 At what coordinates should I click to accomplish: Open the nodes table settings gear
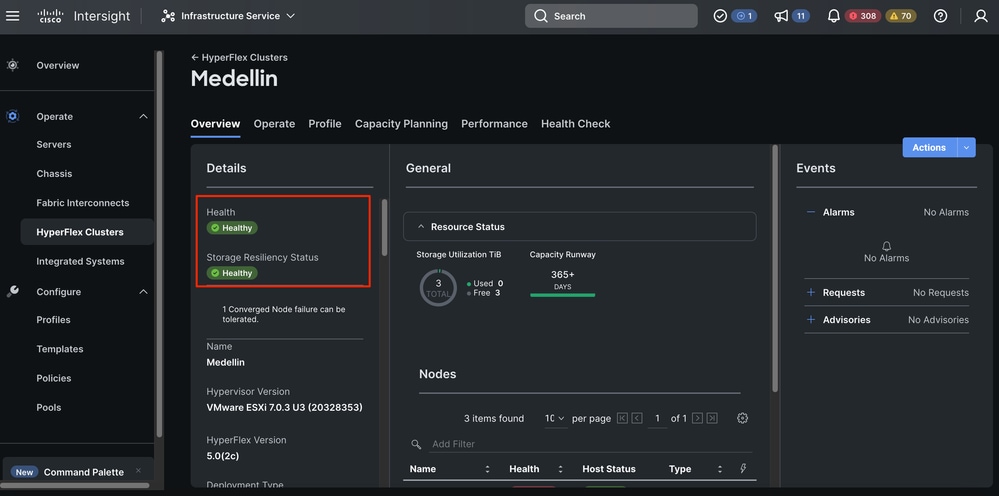(x=742, y=418)
